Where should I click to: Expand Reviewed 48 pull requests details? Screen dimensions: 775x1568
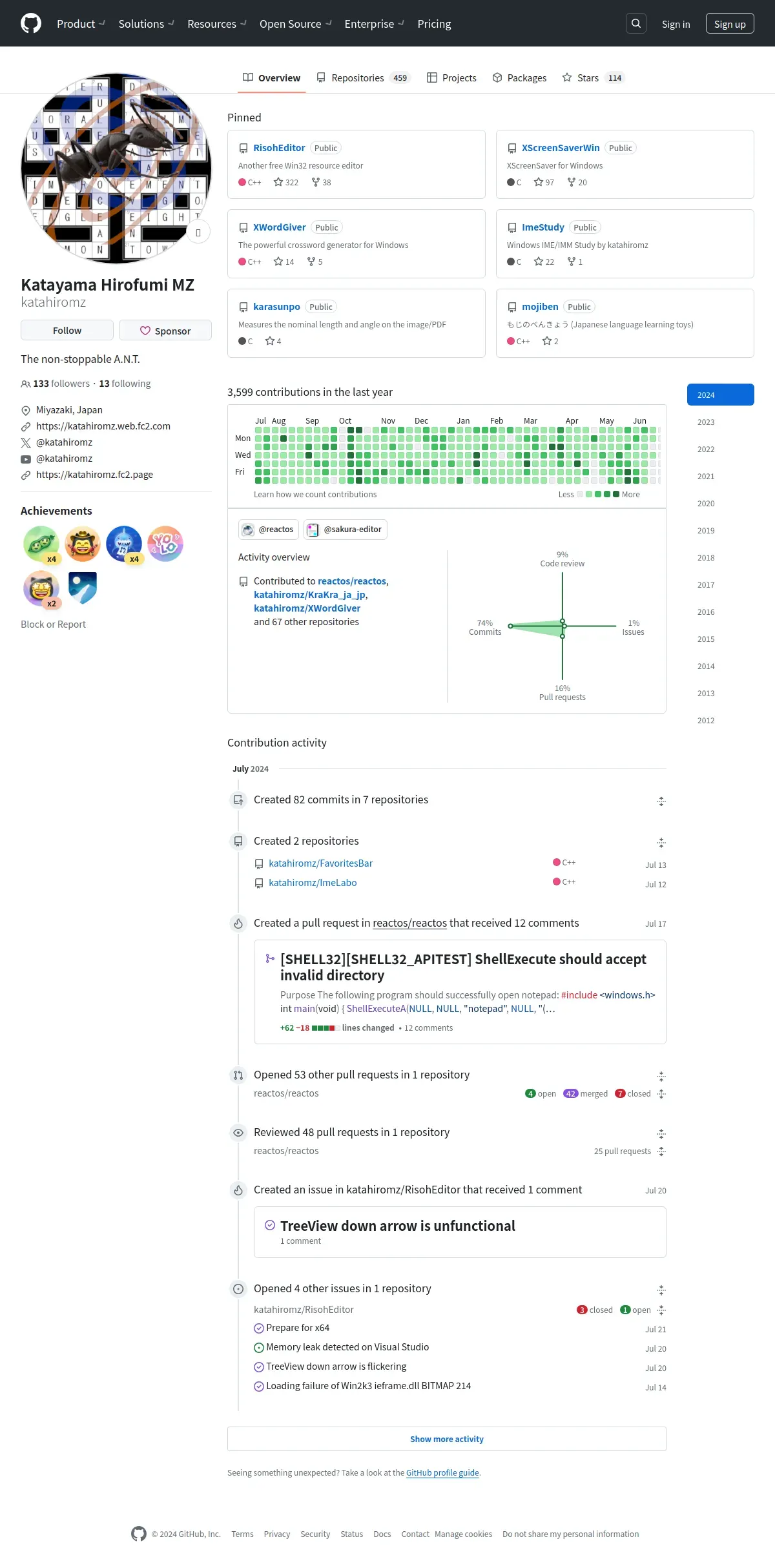pos(661,1134)
